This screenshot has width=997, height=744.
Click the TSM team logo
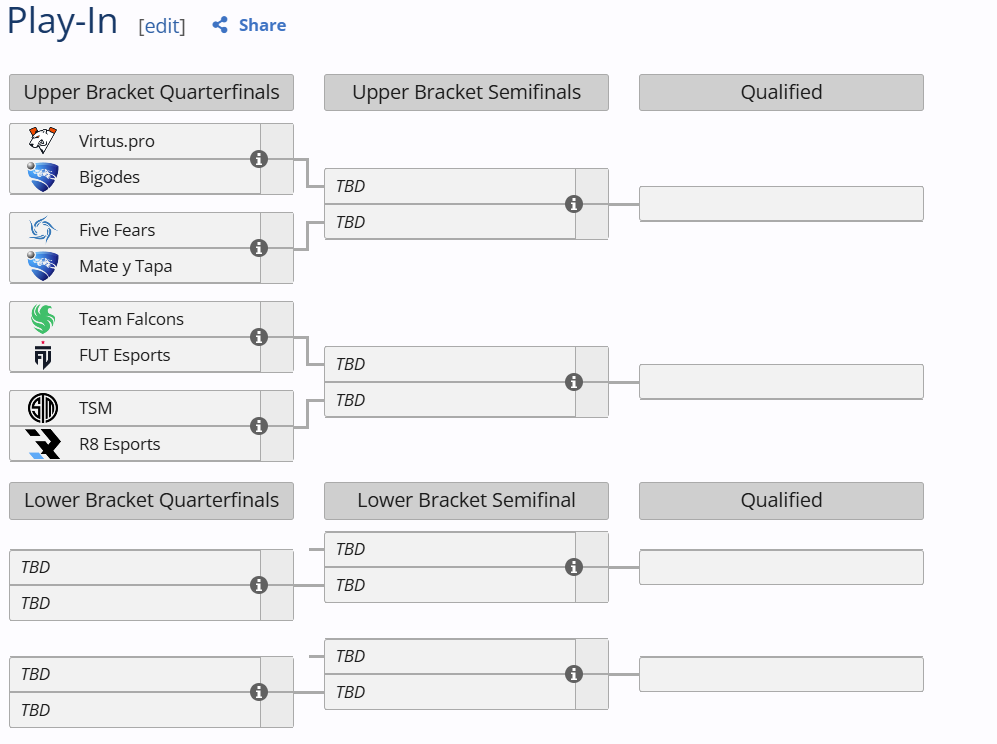pyautogui.click(x=43, y=408)
